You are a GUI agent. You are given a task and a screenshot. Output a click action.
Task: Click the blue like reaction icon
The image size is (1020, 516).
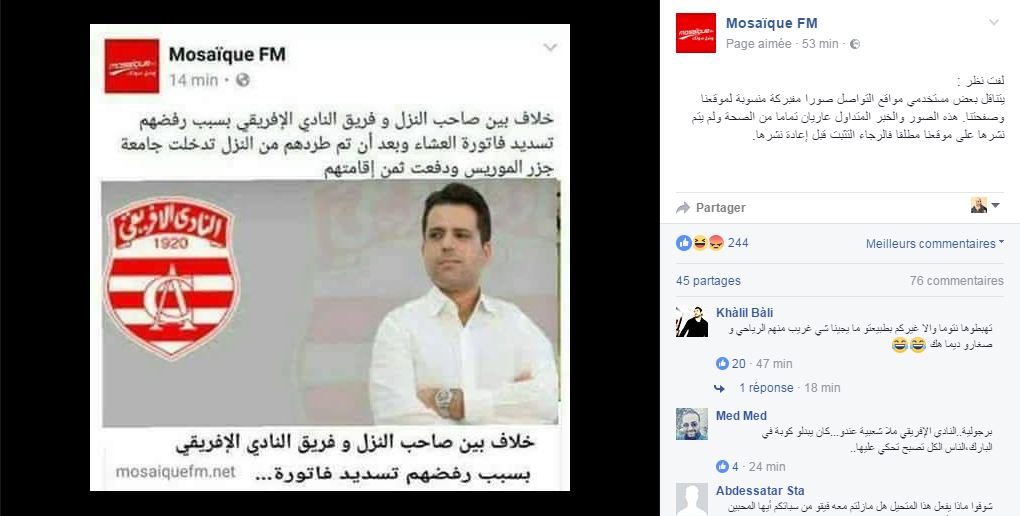click(x=684, y=243)
